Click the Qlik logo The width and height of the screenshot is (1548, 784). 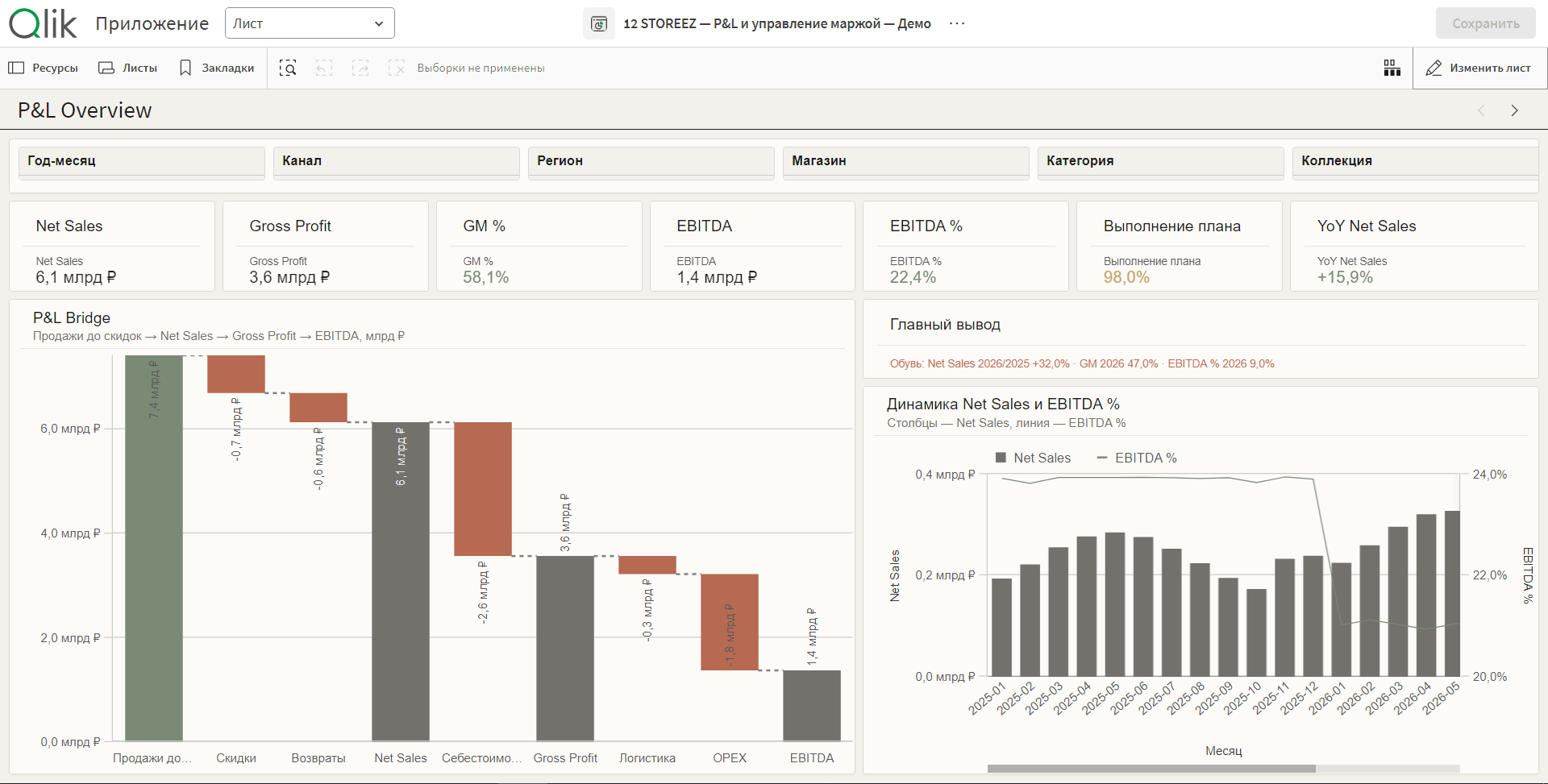(43, 23)
